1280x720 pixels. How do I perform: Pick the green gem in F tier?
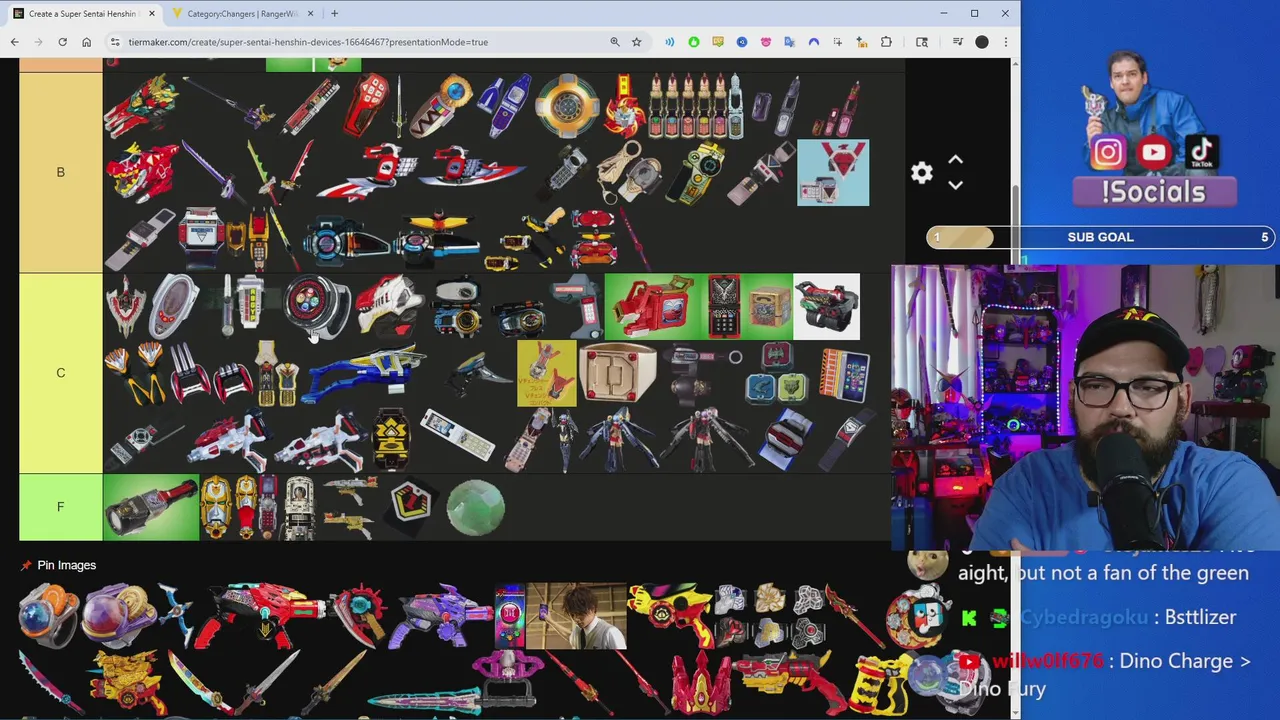pos(475,507)
